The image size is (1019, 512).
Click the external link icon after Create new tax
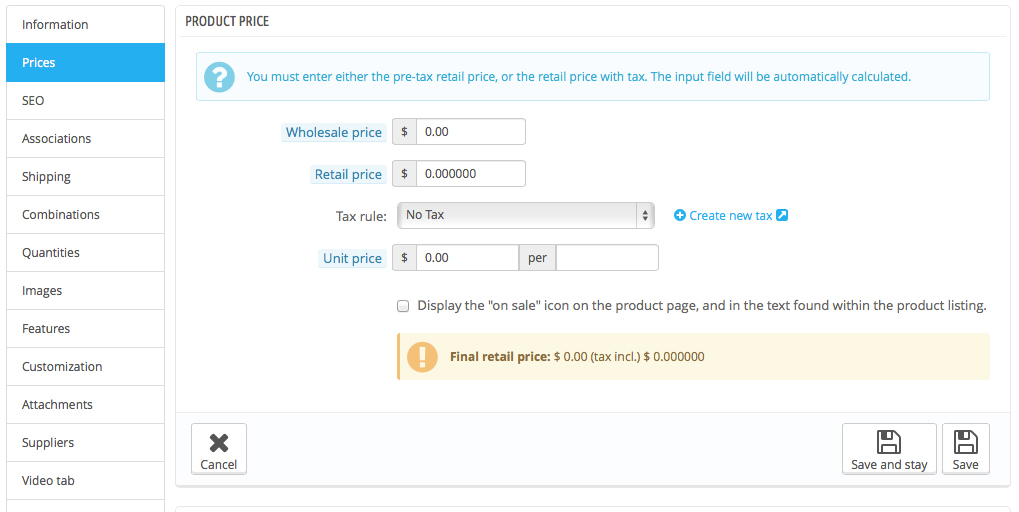782,215
